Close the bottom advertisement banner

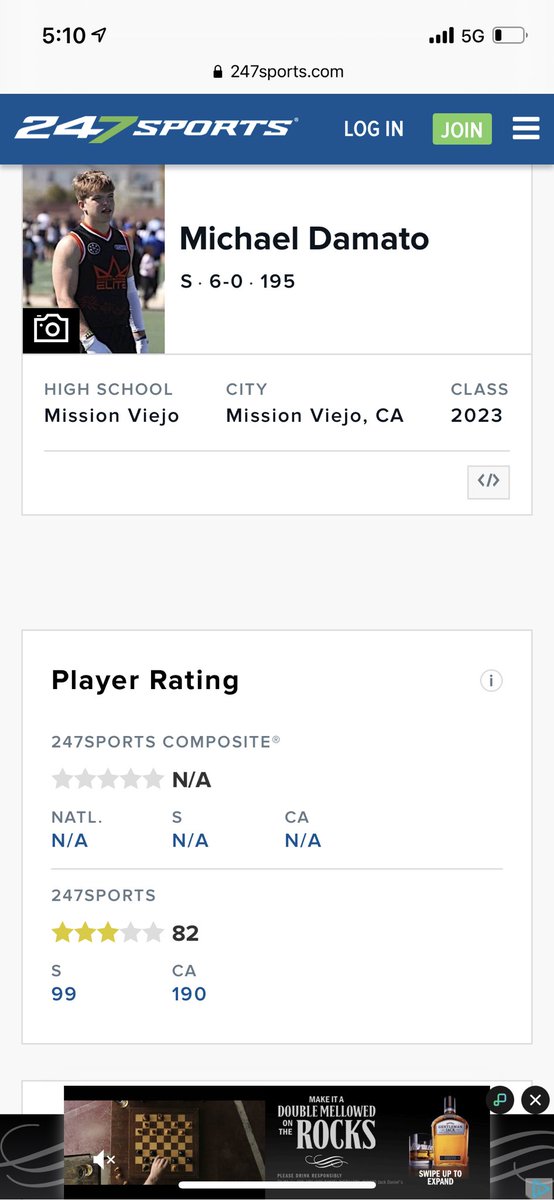tap(536, 1100)
